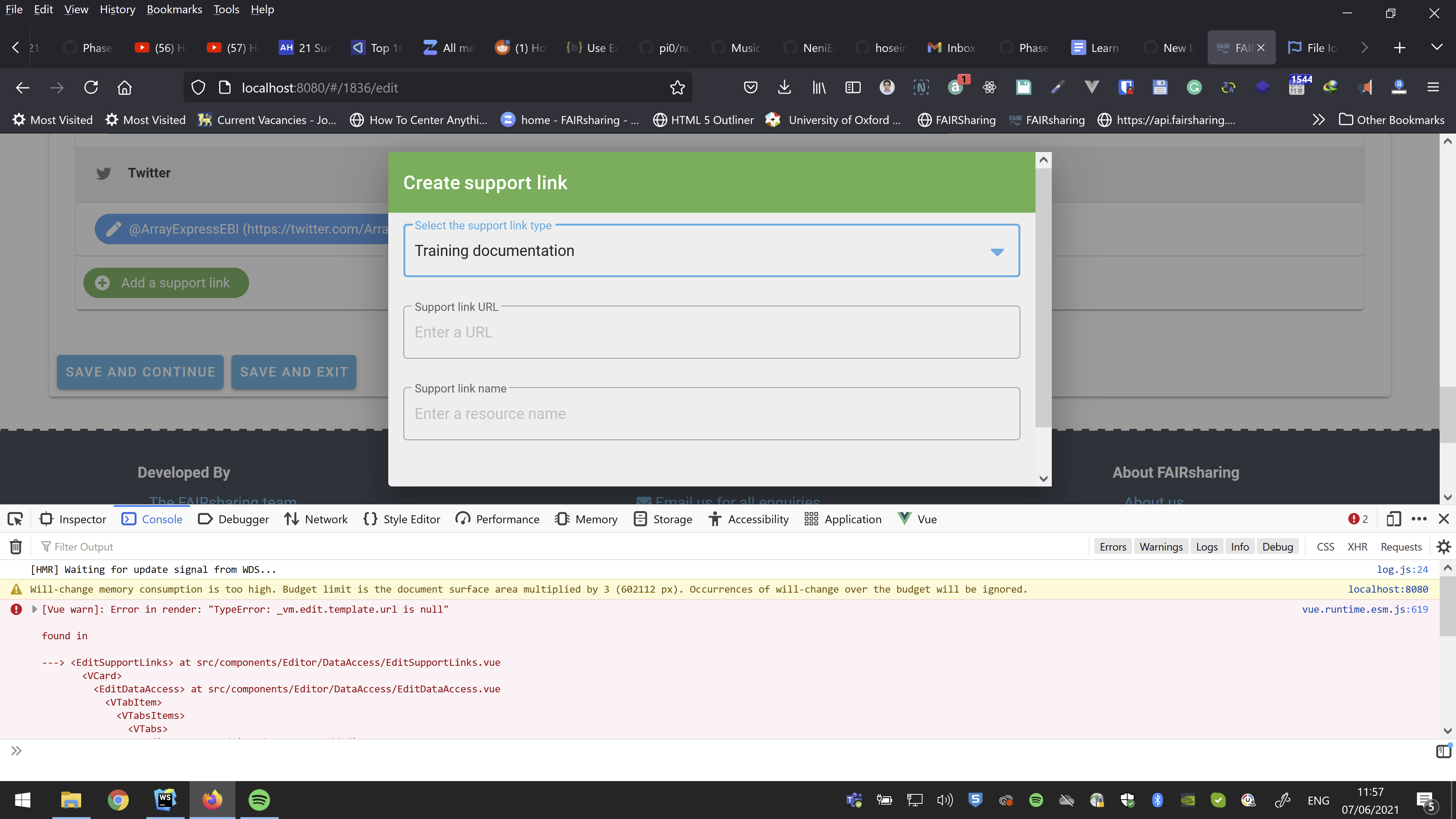Toggle the Warnings filter
The width and height of the screenshot is (1456, 819).
click(1161, 546)
